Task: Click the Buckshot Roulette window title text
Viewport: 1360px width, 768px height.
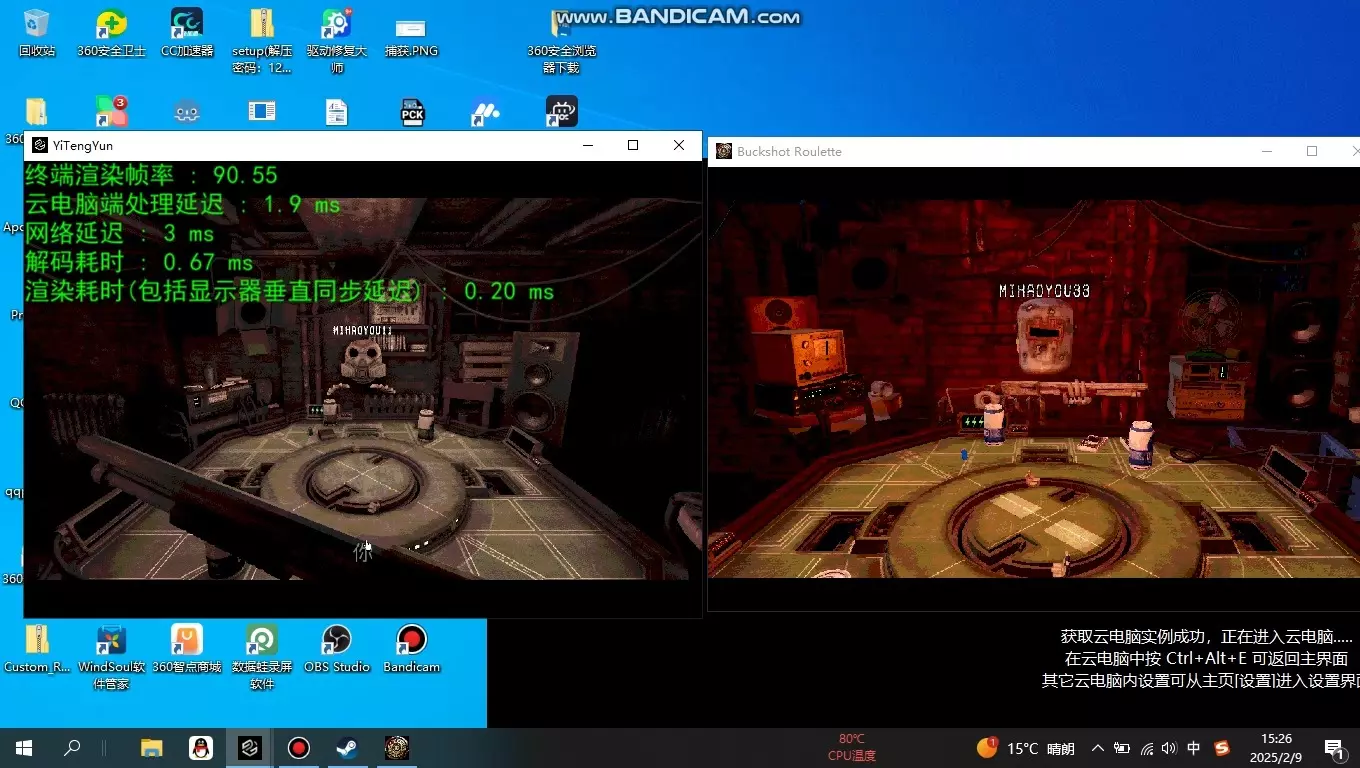Action: coord(789,152)
